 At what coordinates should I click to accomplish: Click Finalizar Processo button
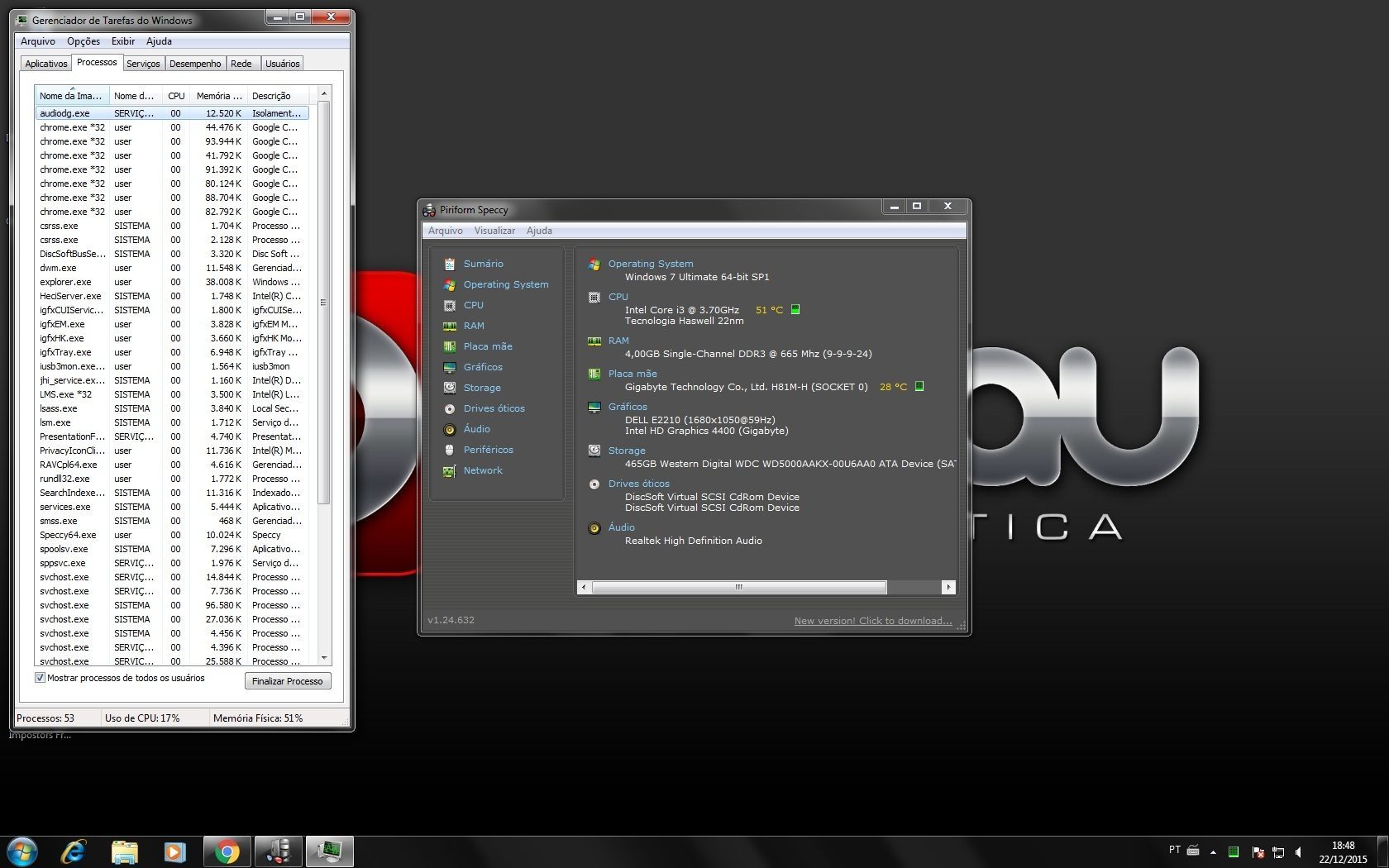pos(288,681)
